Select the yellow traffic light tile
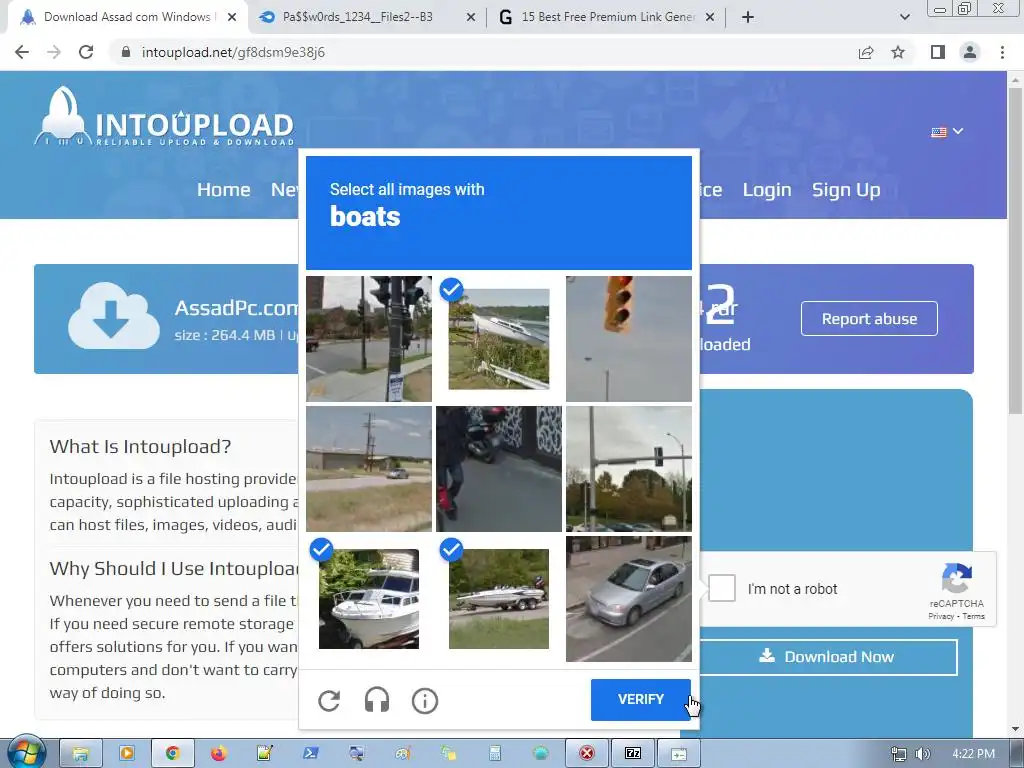 coord(629,338)
